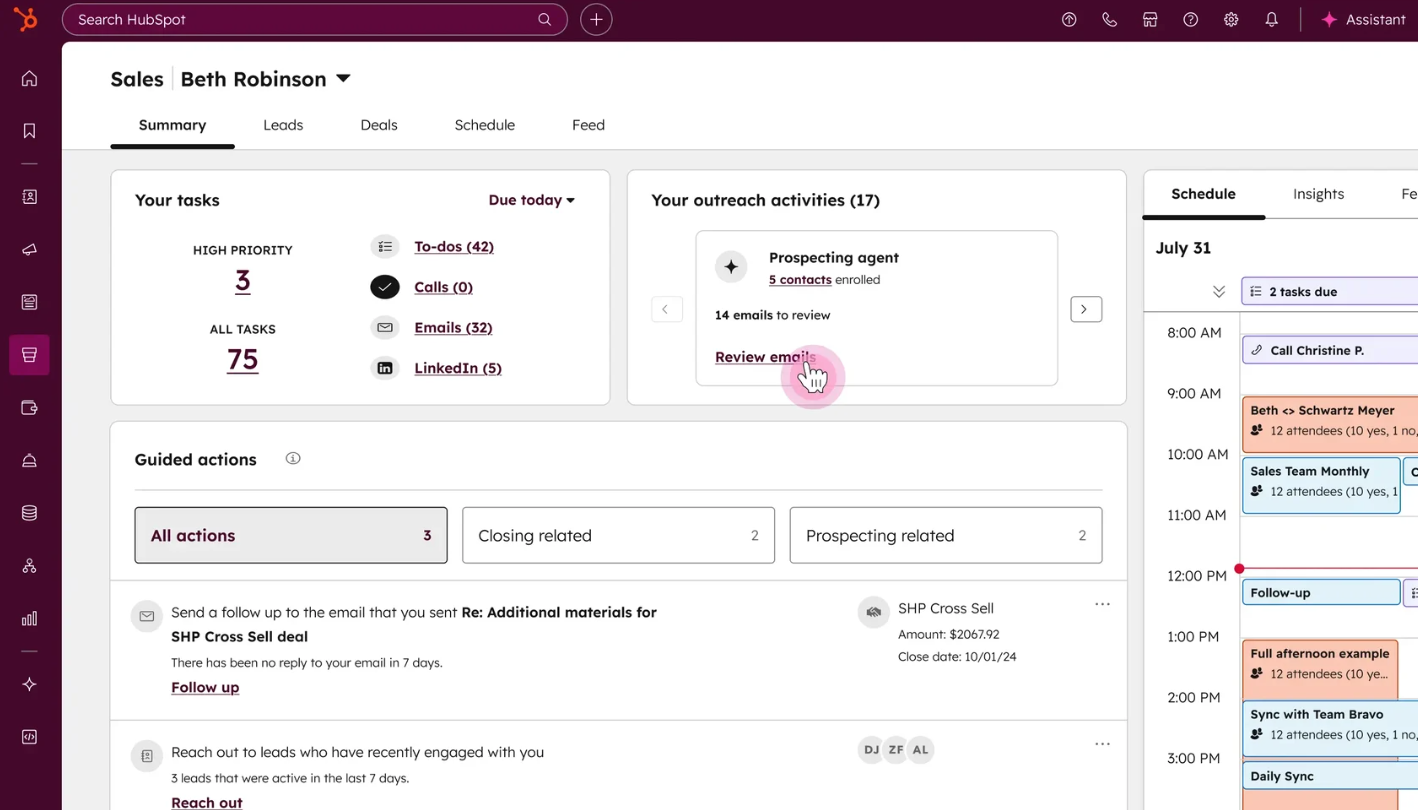This screenshot has width=1418, height=810.
Task: Open the Reporting bar chart icon
Action: [x=29, y=619]
